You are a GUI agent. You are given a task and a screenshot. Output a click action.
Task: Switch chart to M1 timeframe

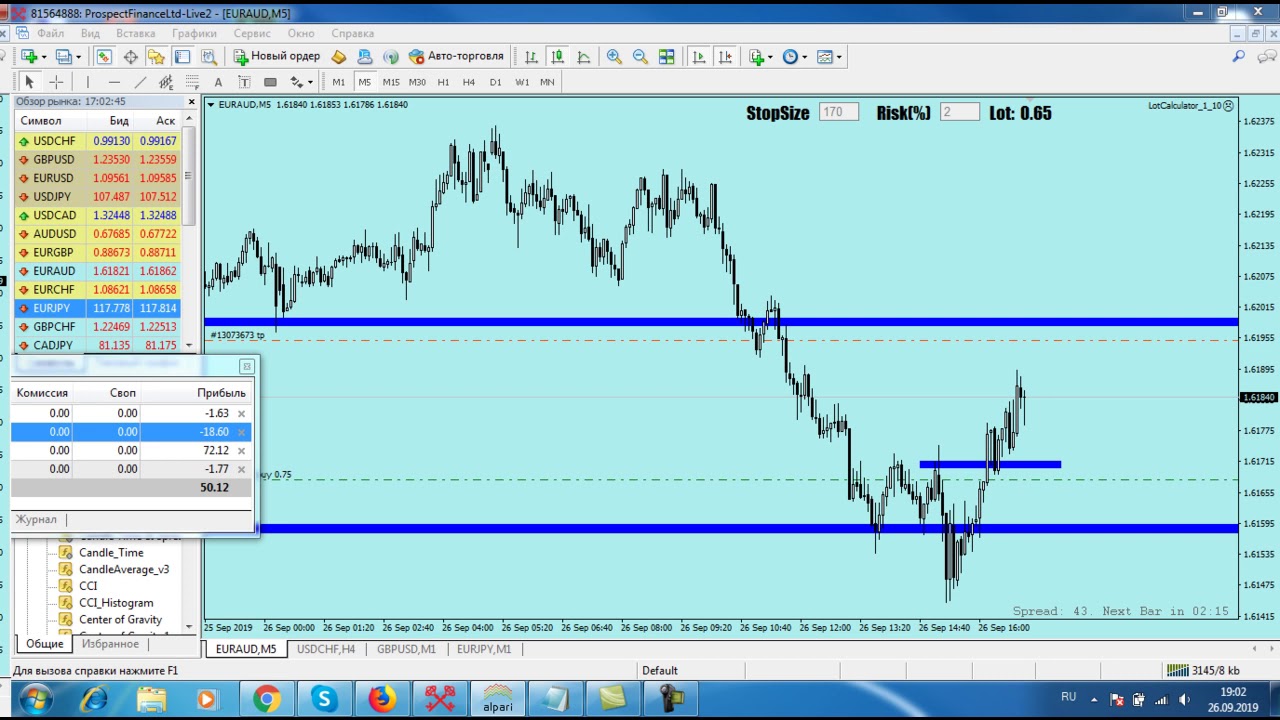338,82
